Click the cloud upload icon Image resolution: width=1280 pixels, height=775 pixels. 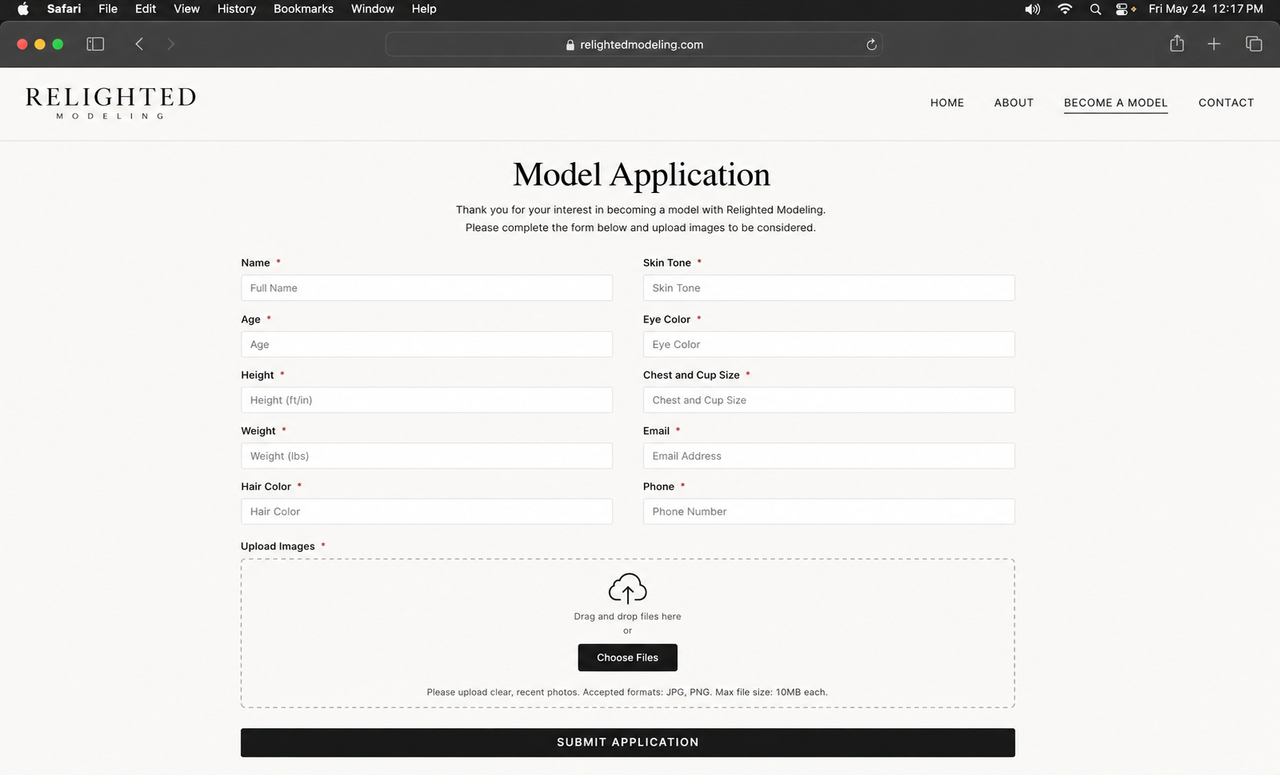pyautogui.click(x=628, y=589)
